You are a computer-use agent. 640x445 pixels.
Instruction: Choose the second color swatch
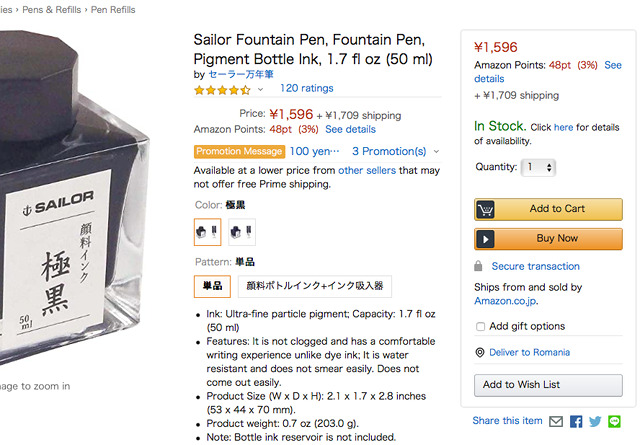[x=242, y=232]
